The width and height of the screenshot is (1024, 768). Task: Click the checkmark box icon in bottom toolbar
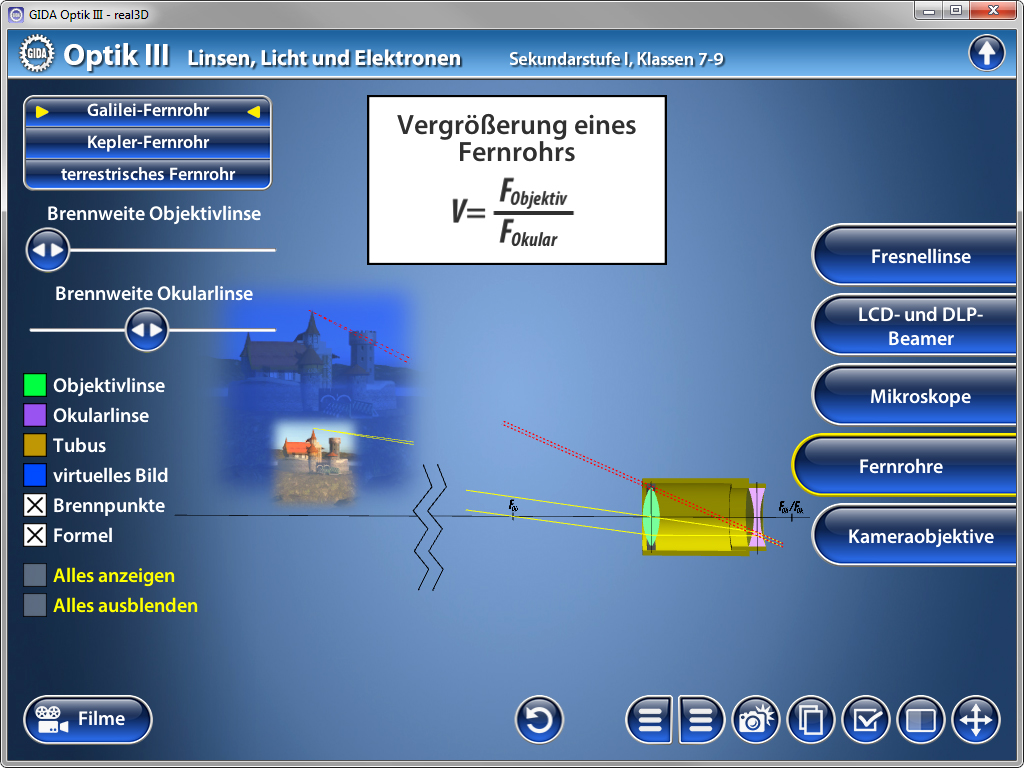[x=866, y=720]
